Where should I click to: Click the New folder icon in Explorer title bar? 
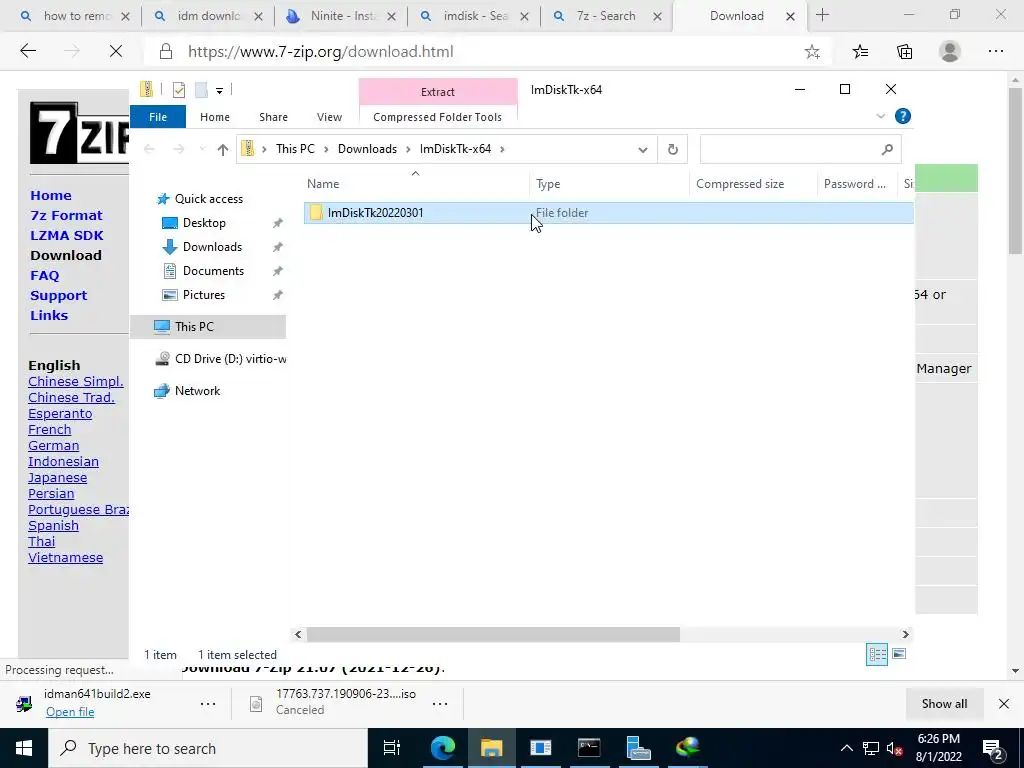click(201, 90)
